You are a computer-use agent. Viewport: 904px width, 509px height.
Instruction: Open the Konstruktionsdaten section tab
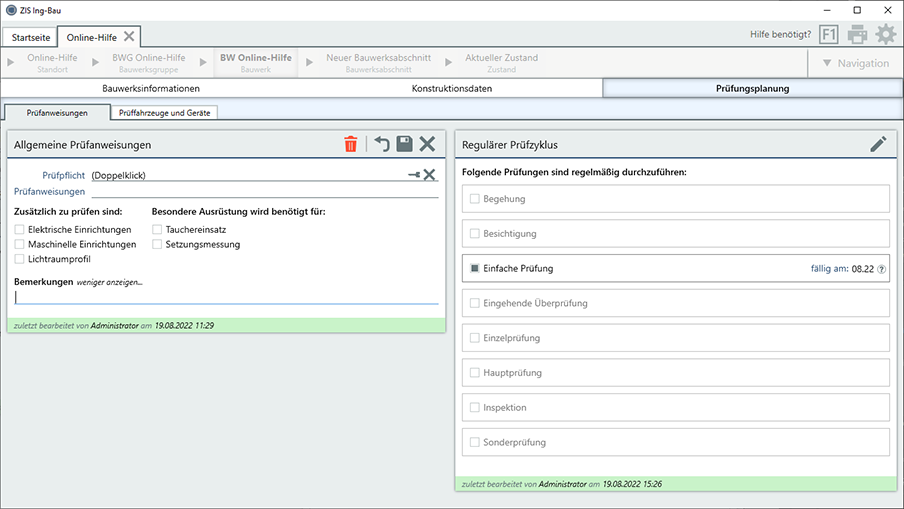coord(452,88)
